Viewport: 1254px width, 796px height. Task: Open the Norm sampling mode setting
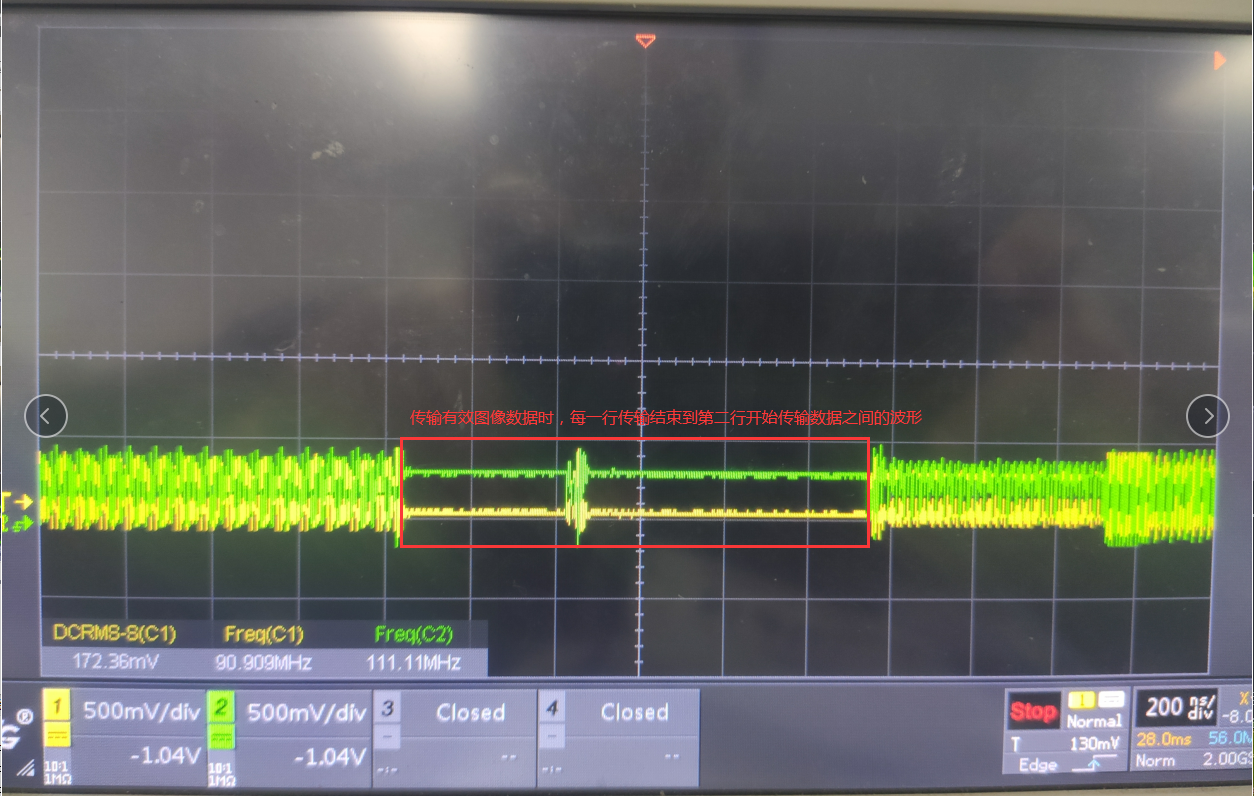(x=1155, y=761)
